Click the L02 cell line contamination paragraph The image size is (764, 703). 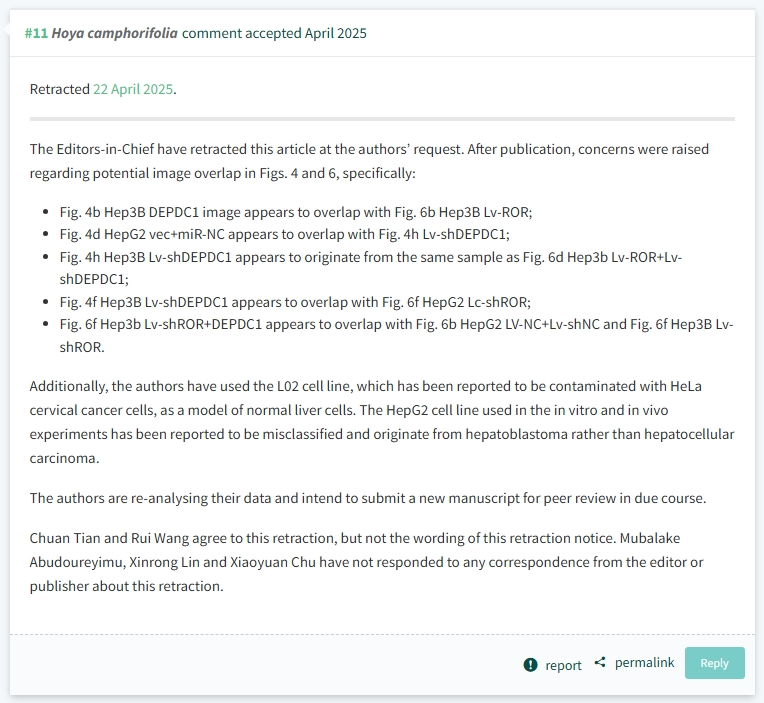coord(382,422)
